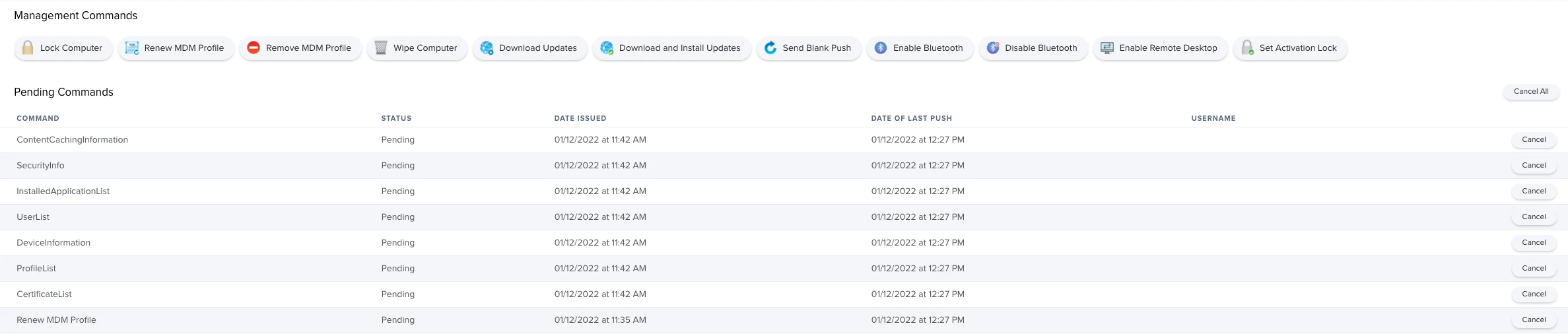Click the Wipe Computer trash icon
Screen dimensions: 1568x336
(x=381, y=48)
